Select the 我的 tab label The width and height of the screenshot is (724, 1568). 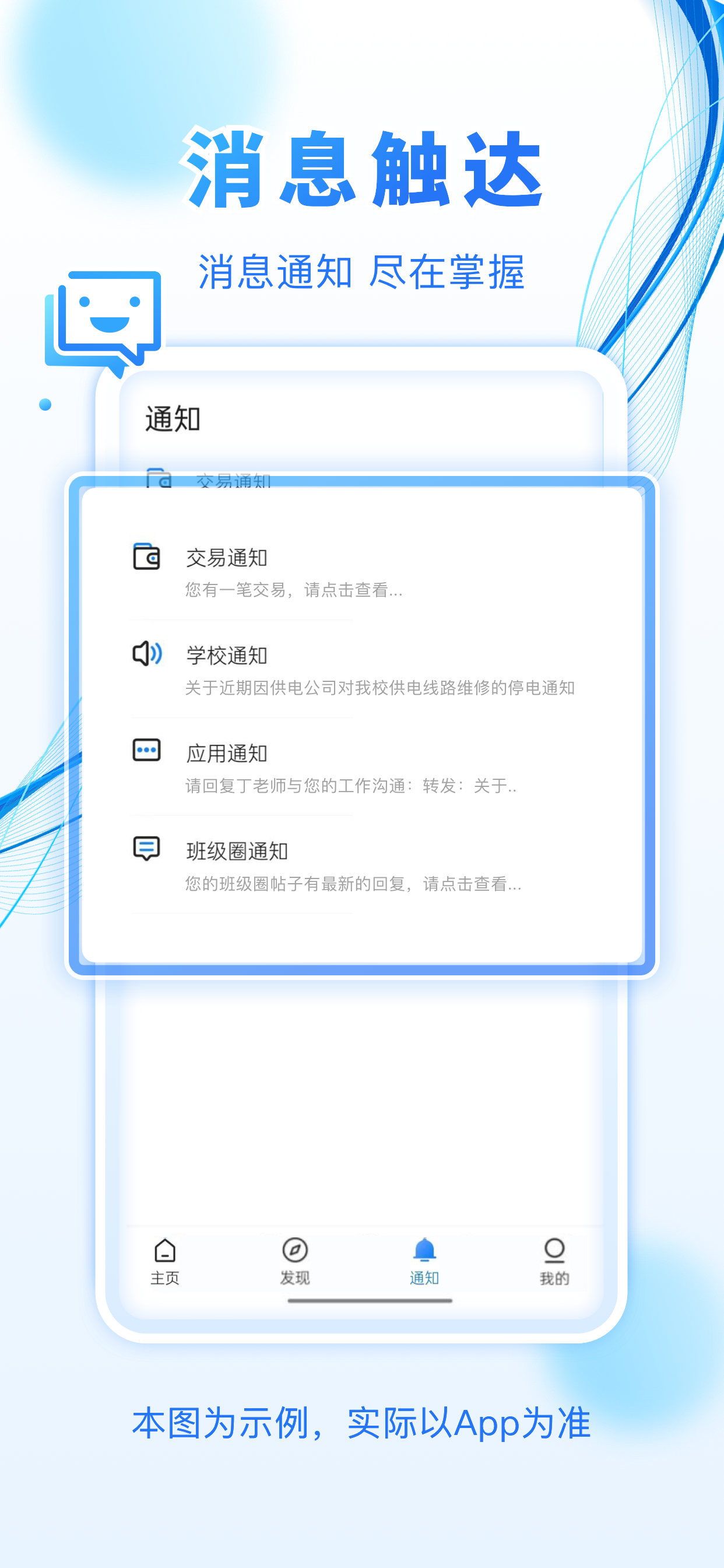click(x=554, y=1278)
